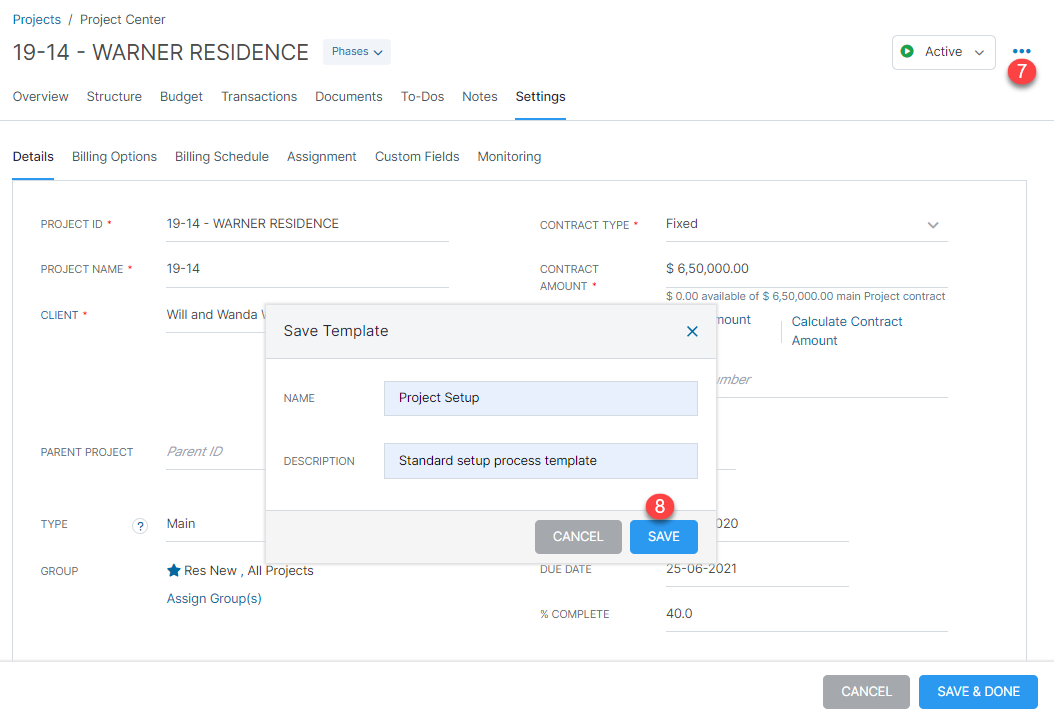Select the Settings tab
The image size is (1054, 714).
(540, 97)
